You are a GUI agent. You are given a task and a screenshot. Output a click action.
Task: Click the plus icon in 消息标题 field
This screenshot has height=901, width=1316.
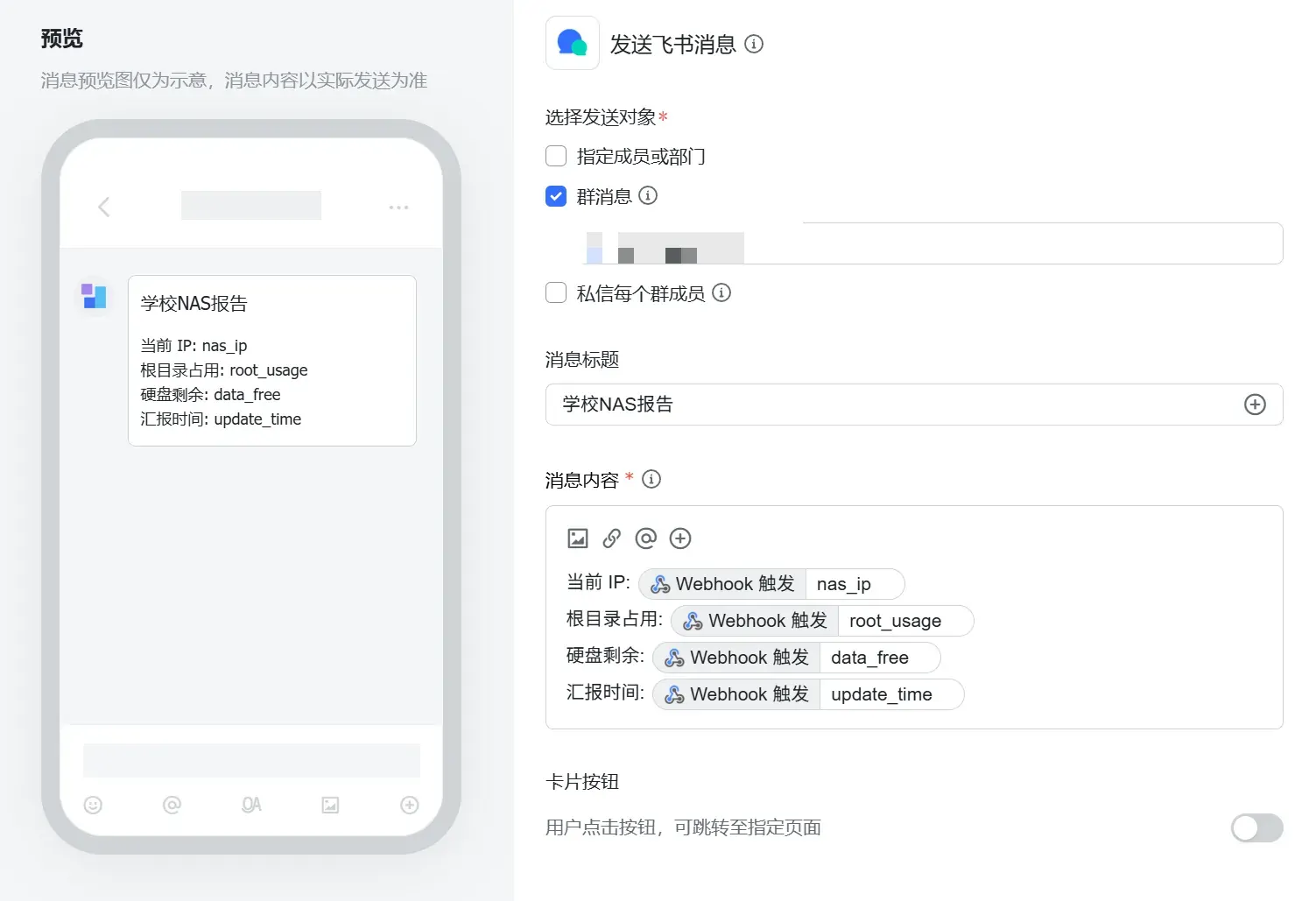coord(1255,405)
